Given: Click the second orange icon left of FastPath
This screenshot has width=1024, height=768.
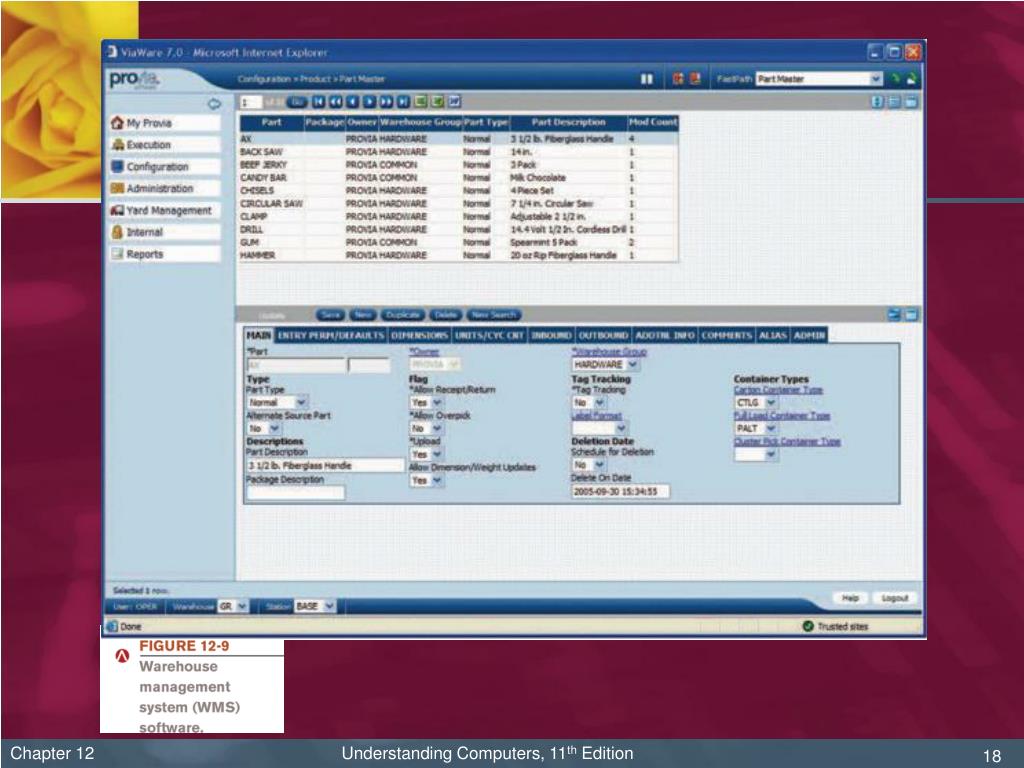Looking at the screenshot, I should (695, 79).
